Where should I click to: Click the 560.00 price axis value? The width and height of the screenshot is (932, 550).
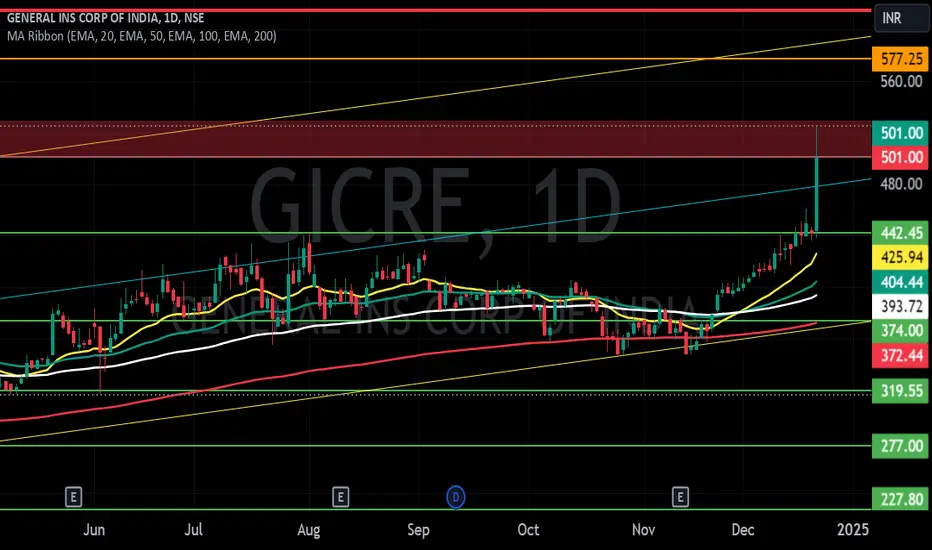pyautogui.click(x=901, y=81)
